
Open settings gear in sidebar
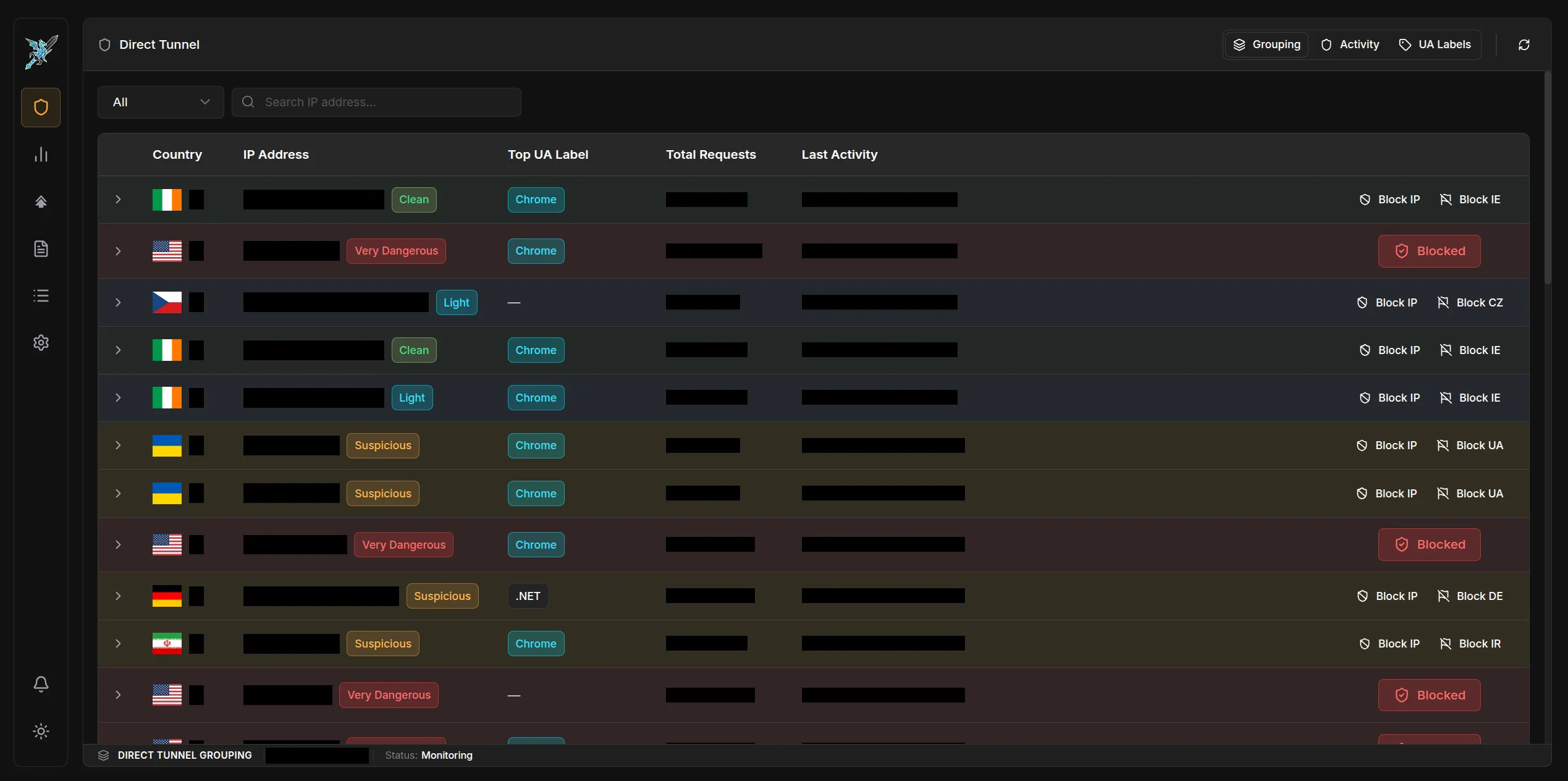[41, 343]
